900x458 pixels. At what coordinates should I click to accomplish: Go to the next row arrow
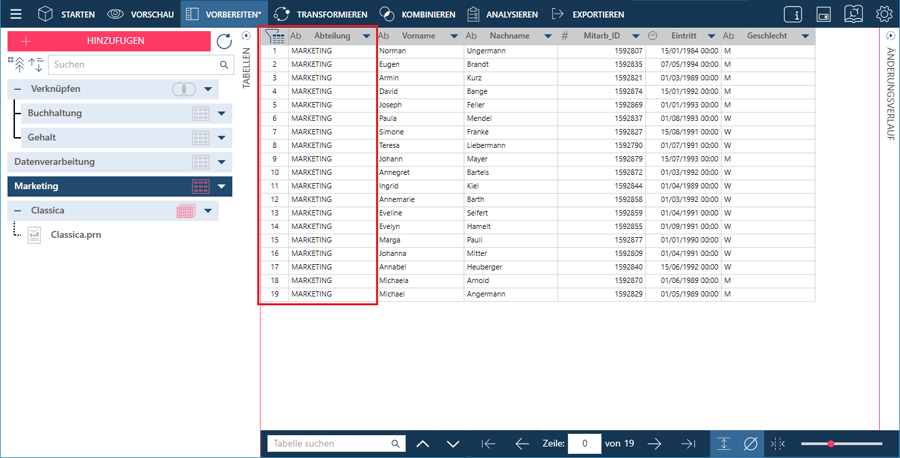click(654, 444)
